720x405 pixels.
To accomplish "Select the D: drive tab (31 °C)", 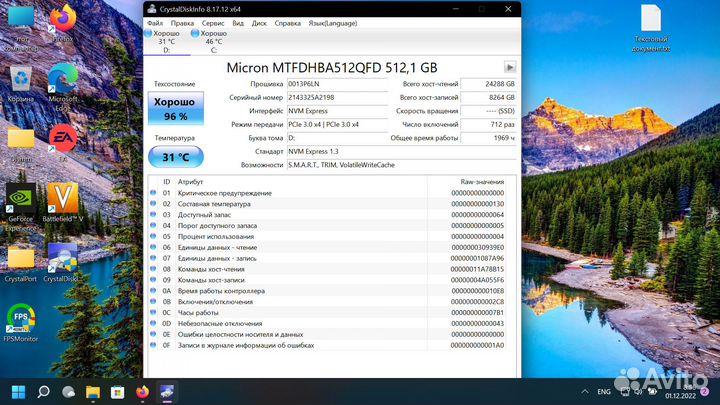I will coord(167,42).
